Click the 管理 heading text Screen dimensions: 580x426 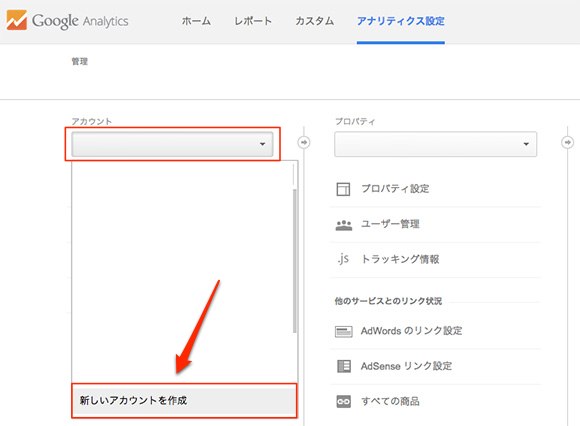80,61
